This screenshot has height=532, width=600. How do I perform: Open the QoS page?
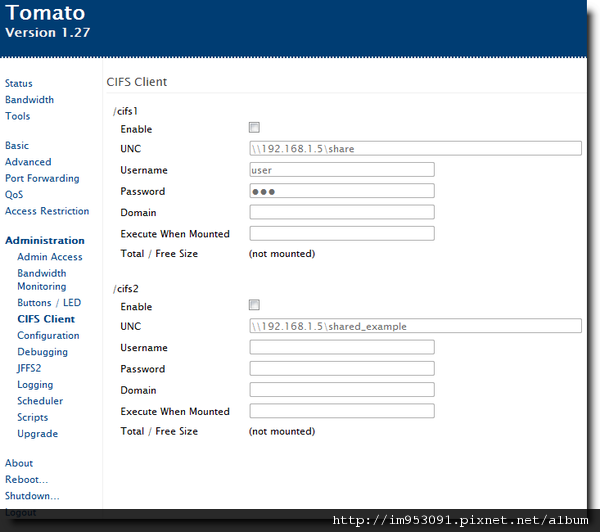[x=14, y=195]
